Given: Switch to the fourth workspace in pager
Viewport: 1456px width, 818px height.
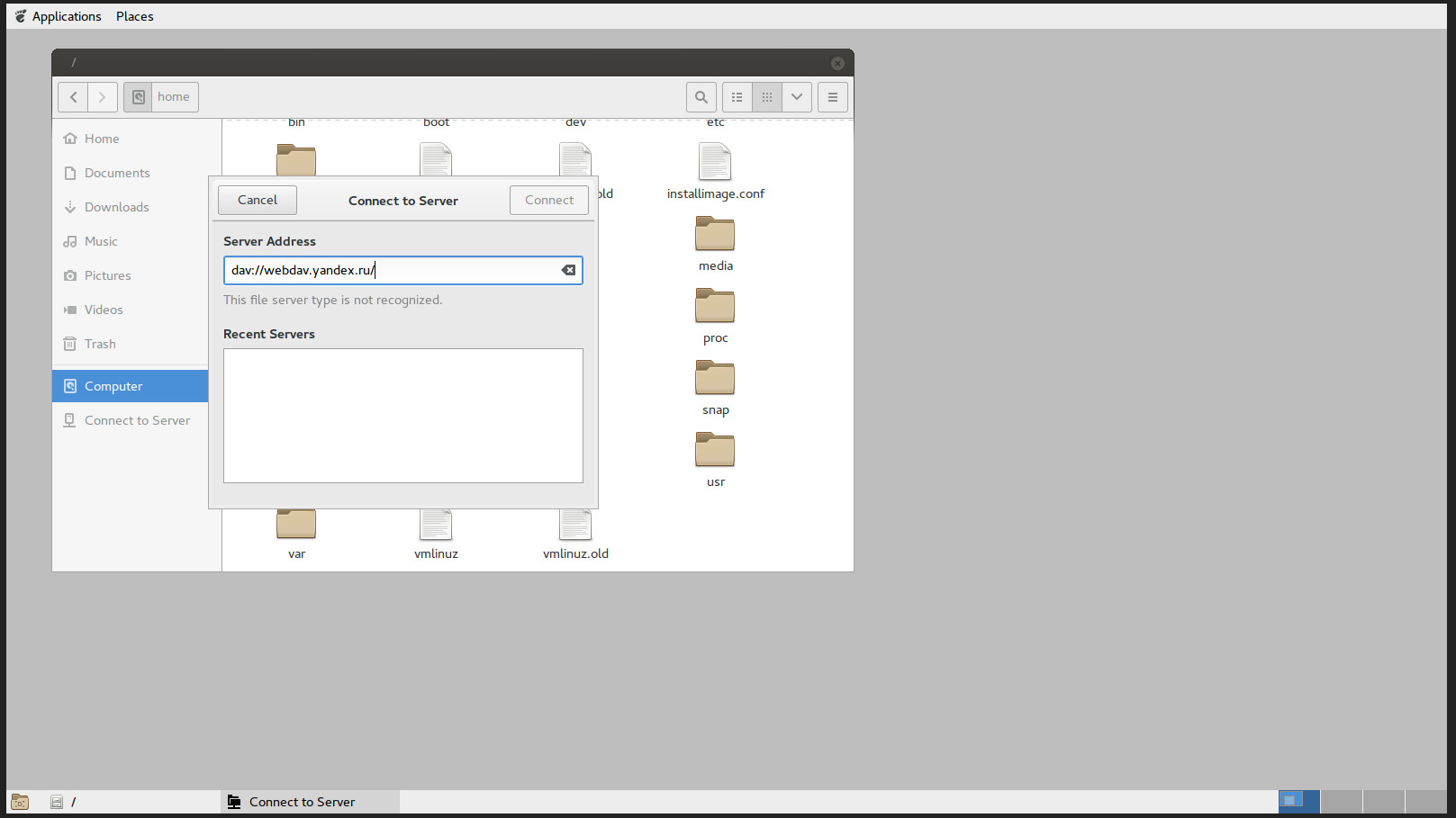Looking at the screenshot, I should (x=1426, y=802).
